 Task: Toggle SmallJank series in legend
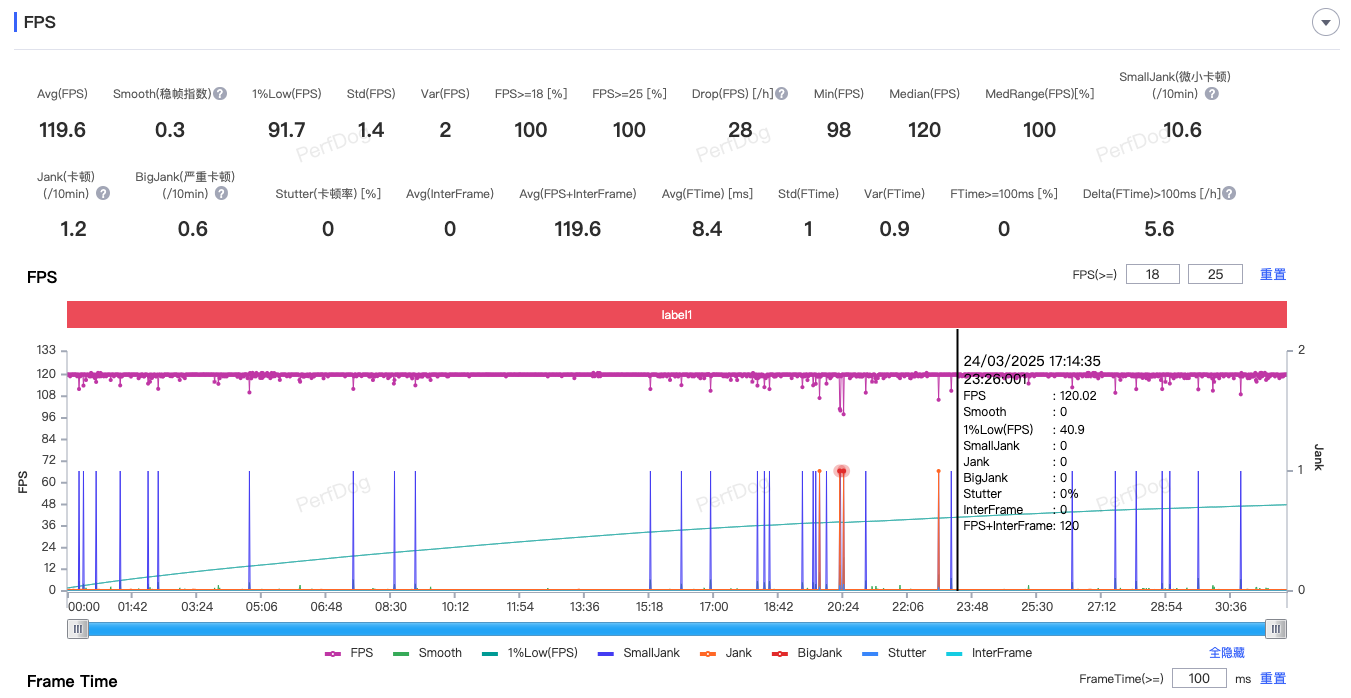638,653
